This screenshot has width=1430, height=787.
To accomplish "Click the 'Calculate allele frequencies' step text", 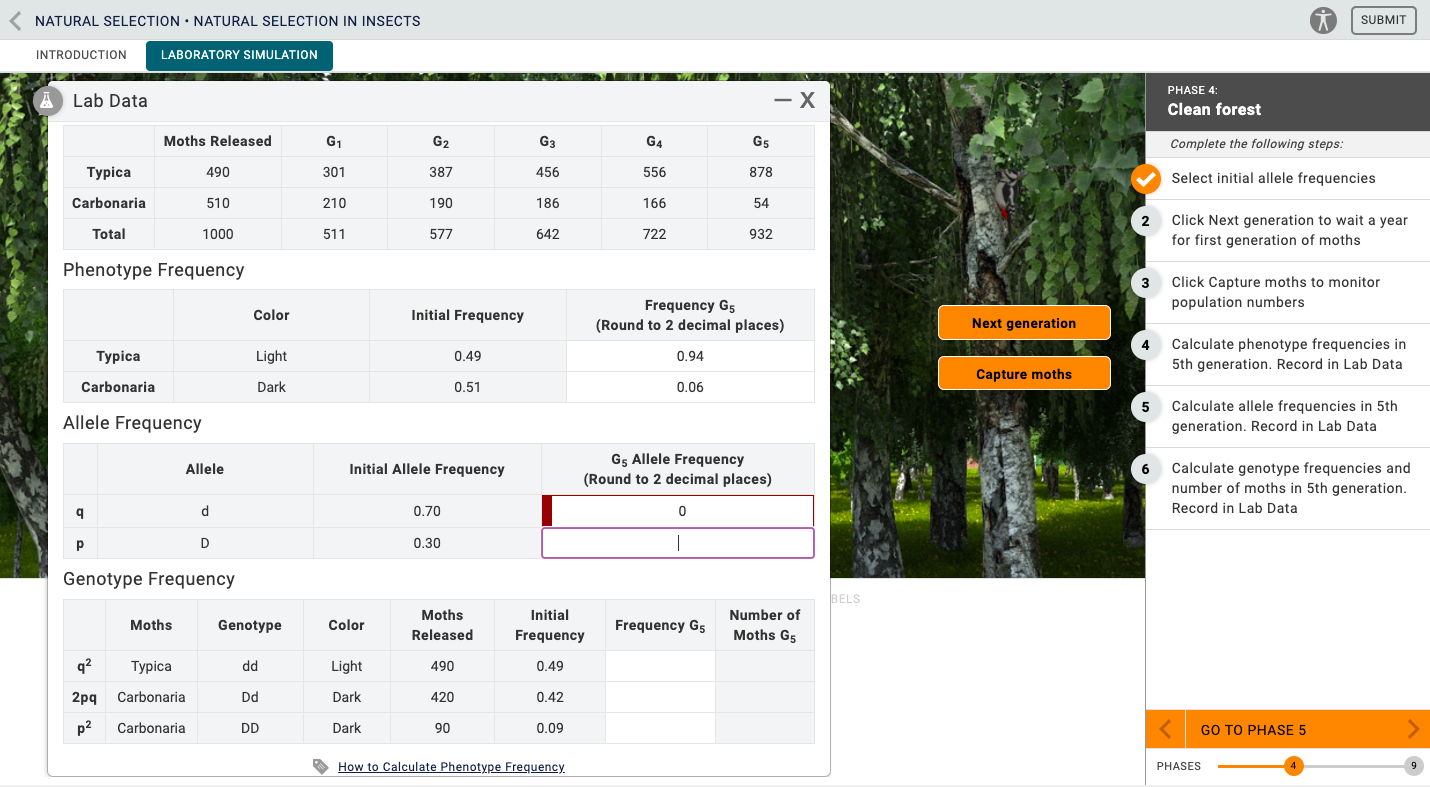I will click(1285, 416).
